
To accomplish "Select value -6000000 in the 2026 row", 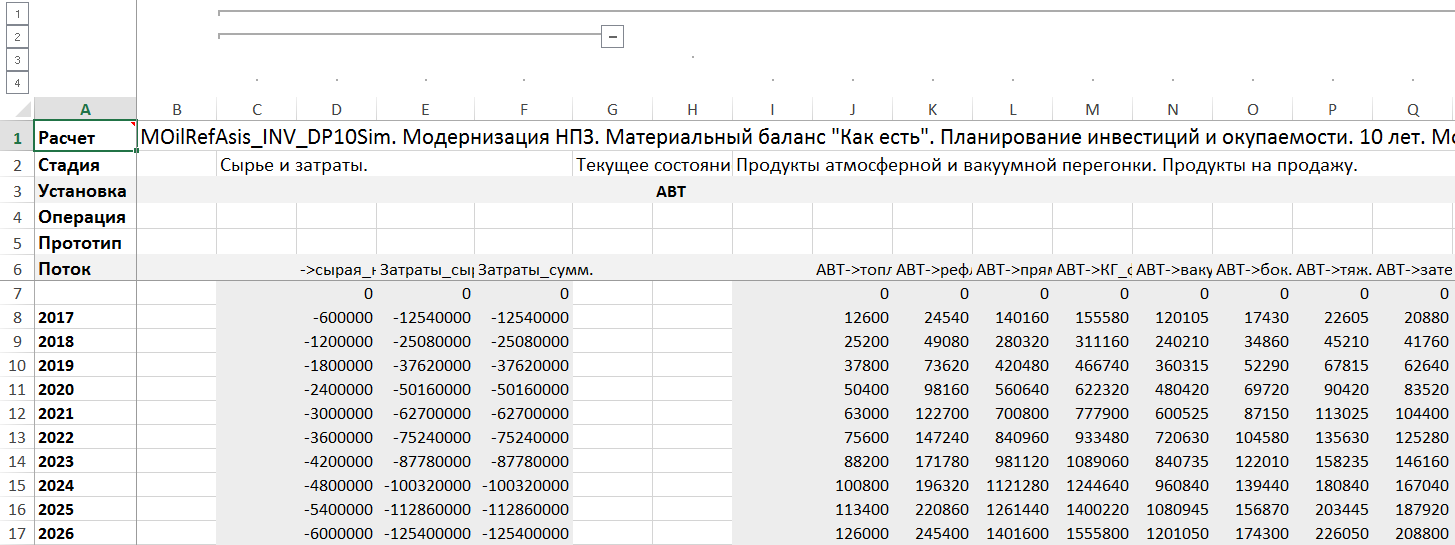I will click(x=336, y=534).
